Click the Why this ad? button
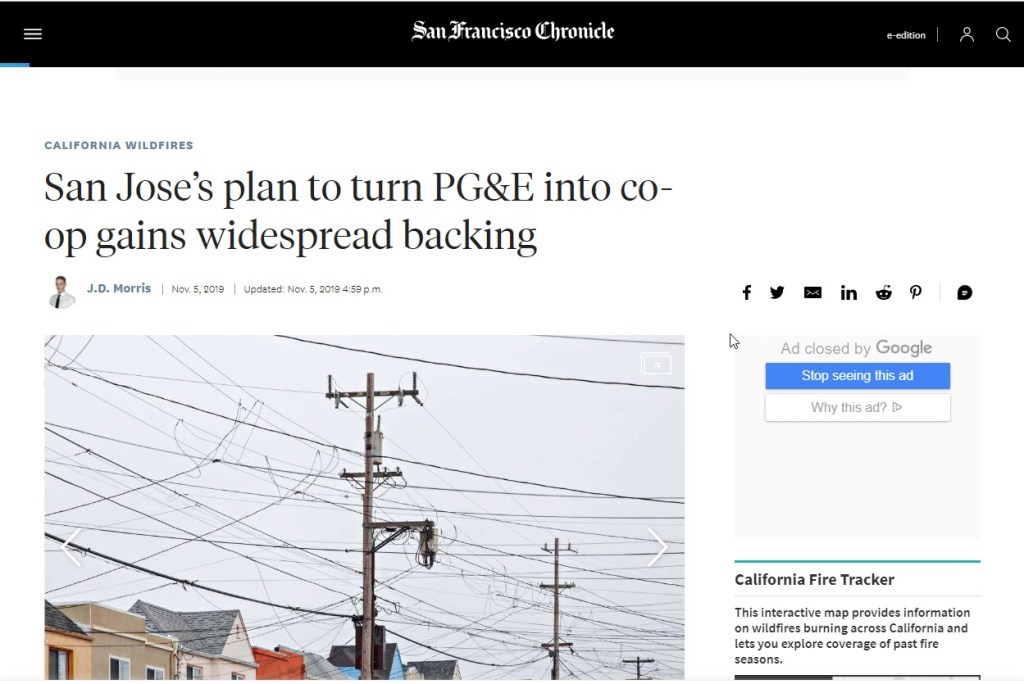The image size is (1024, 684). [x=857, y=408]
